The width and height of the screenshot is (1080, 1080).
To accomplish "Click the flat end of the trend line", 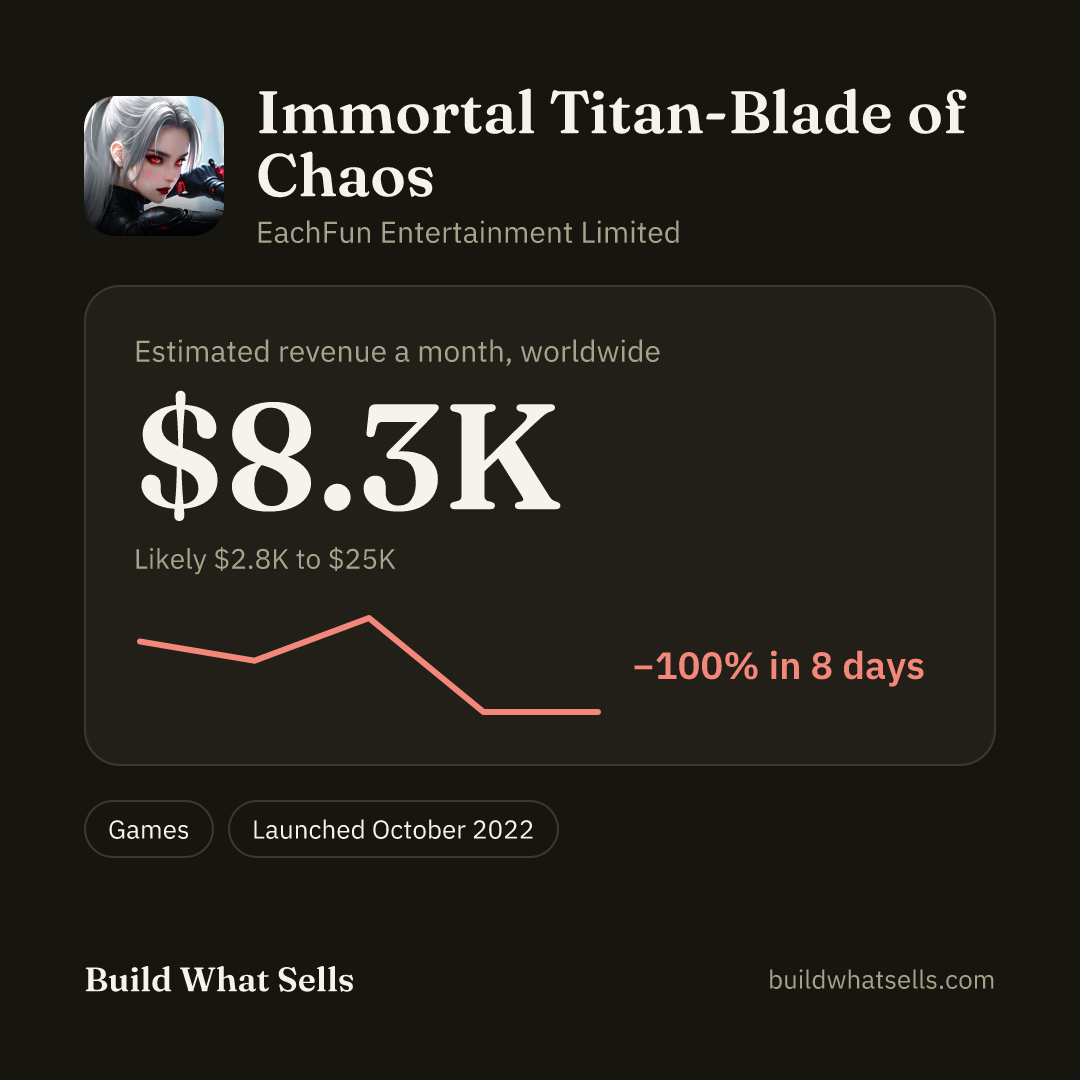I will [x=542, y=712].
